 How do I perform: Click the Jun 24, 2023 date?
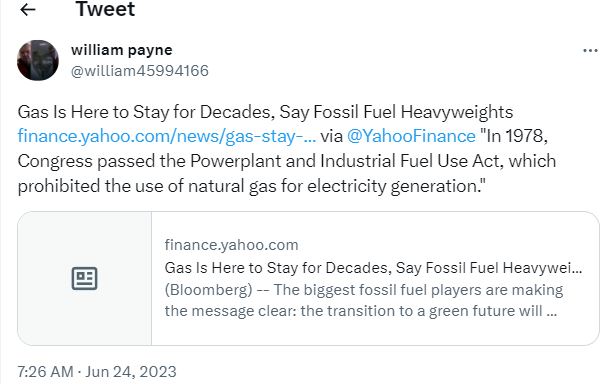[x=131, y=371]
